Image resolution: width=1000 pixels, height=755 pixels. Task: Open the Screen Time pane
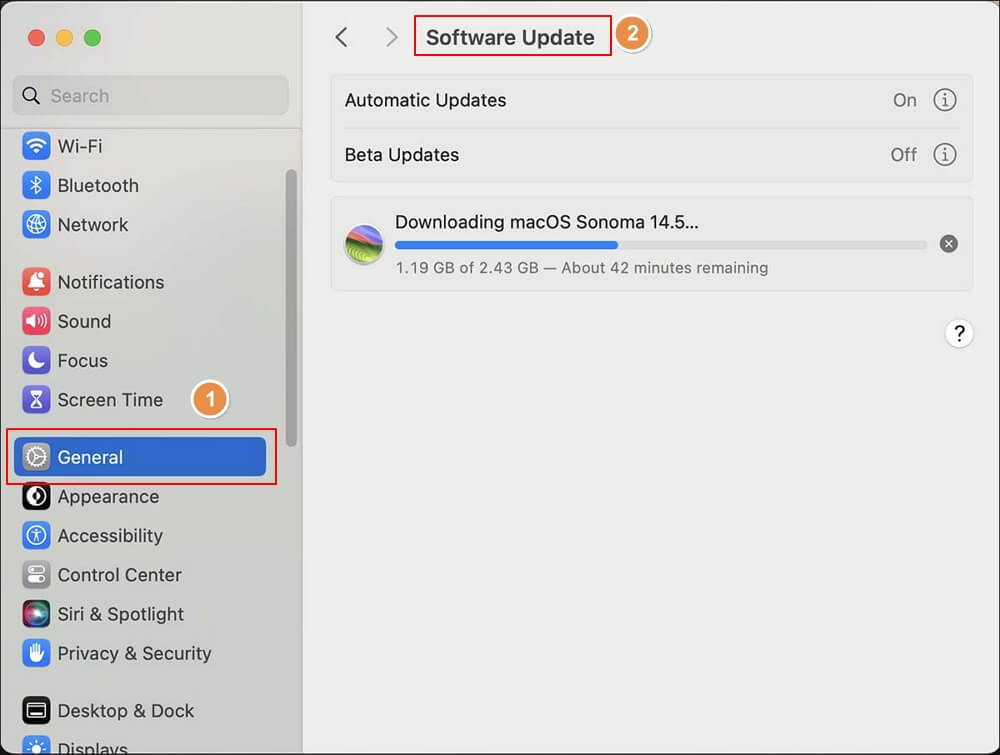[140, 400]
